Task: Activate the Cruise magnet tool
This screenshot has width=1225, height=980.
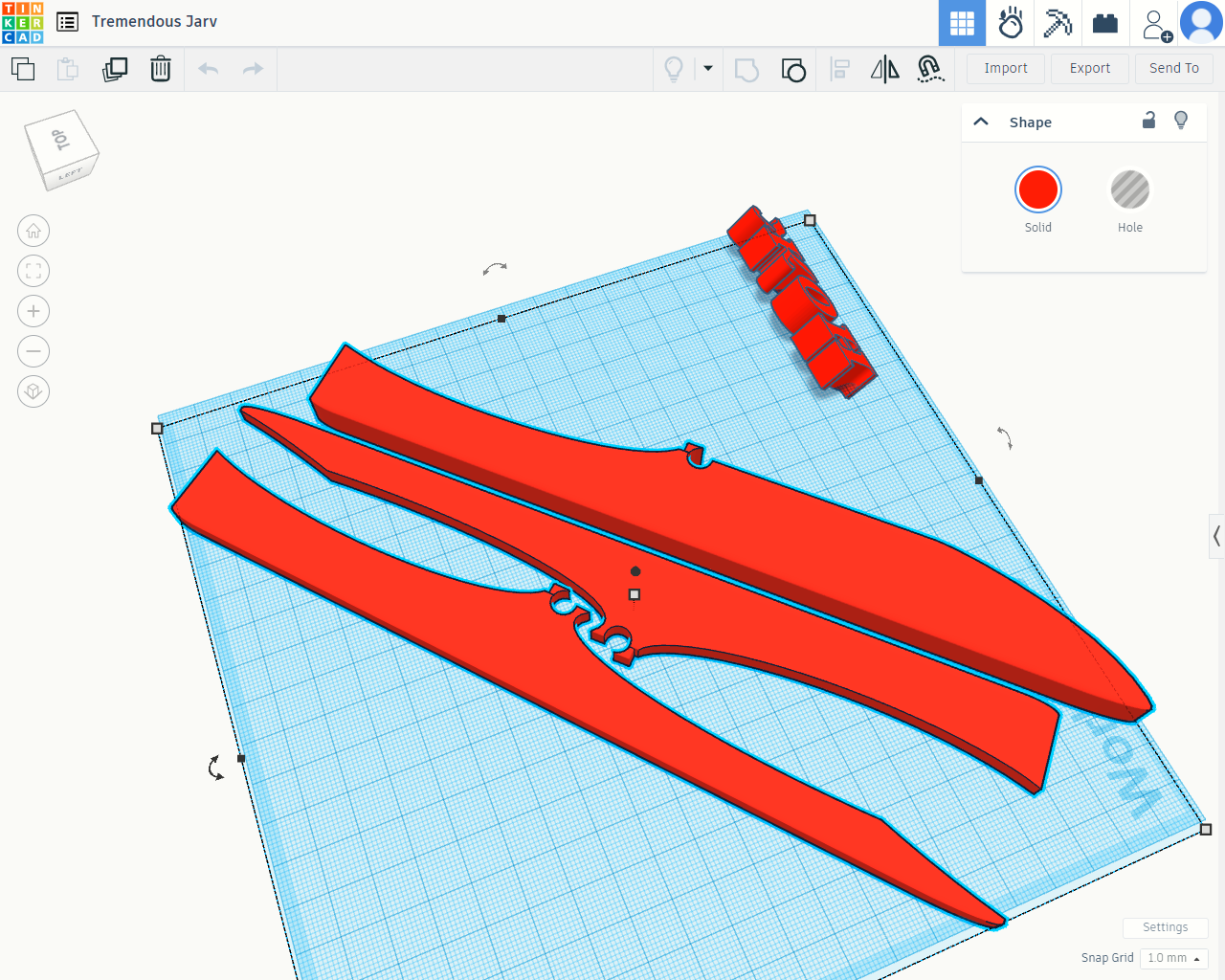Action: point(930,69)
